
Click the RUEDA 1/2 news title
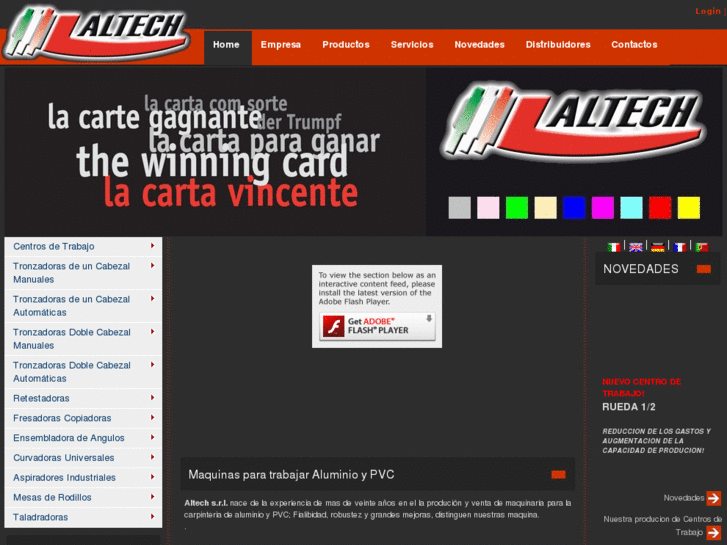tap(629, 407)
